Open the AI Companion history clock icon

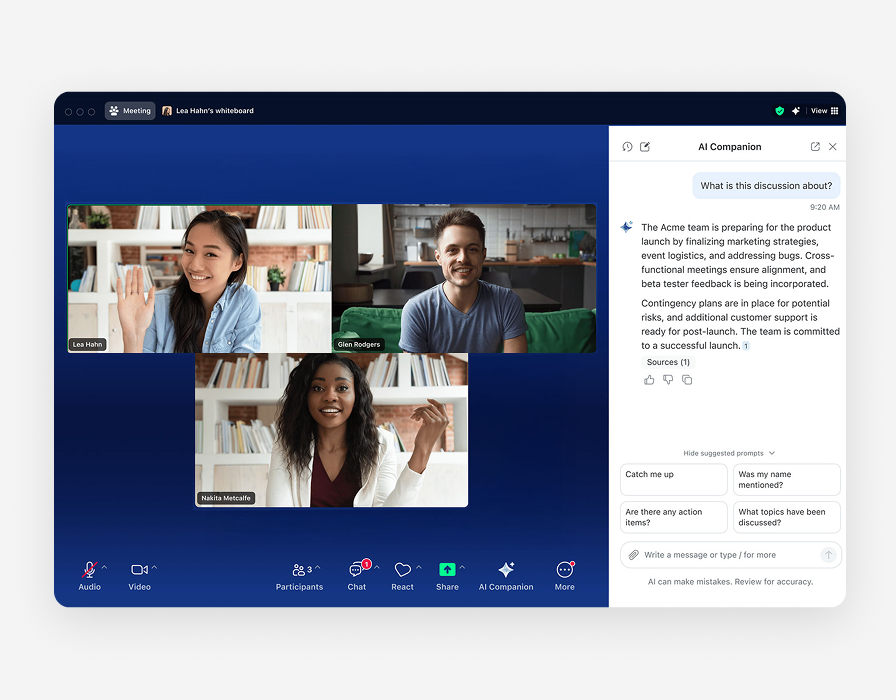(x=627, y=147)
